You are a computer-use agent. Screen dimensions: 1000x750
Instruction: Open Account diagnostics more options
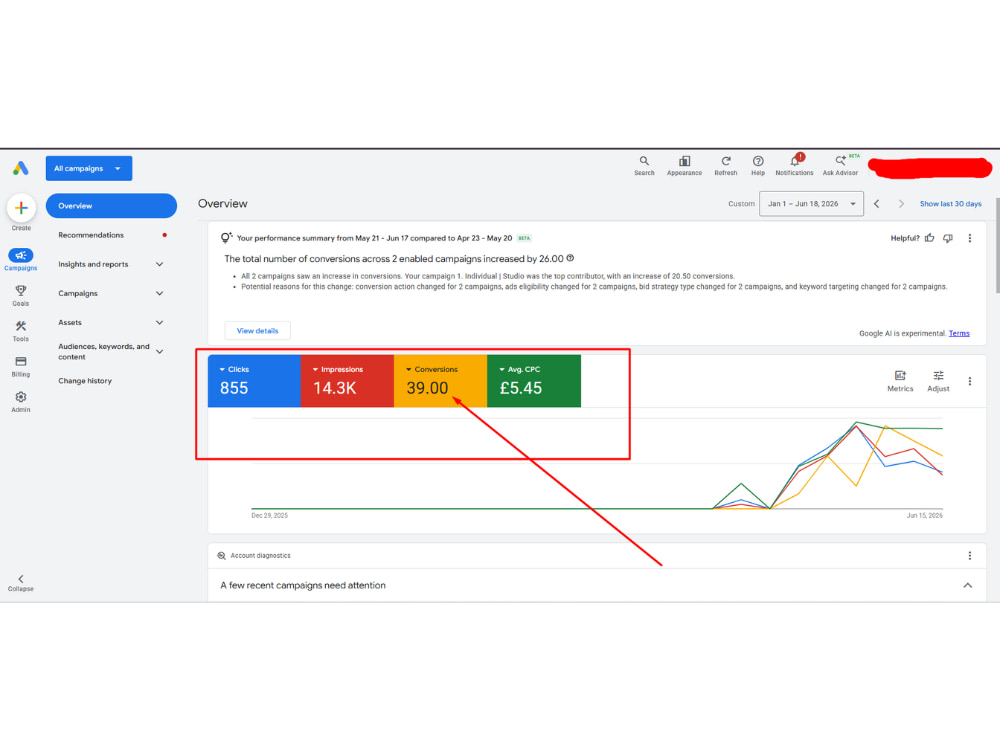tap(970, 555)
